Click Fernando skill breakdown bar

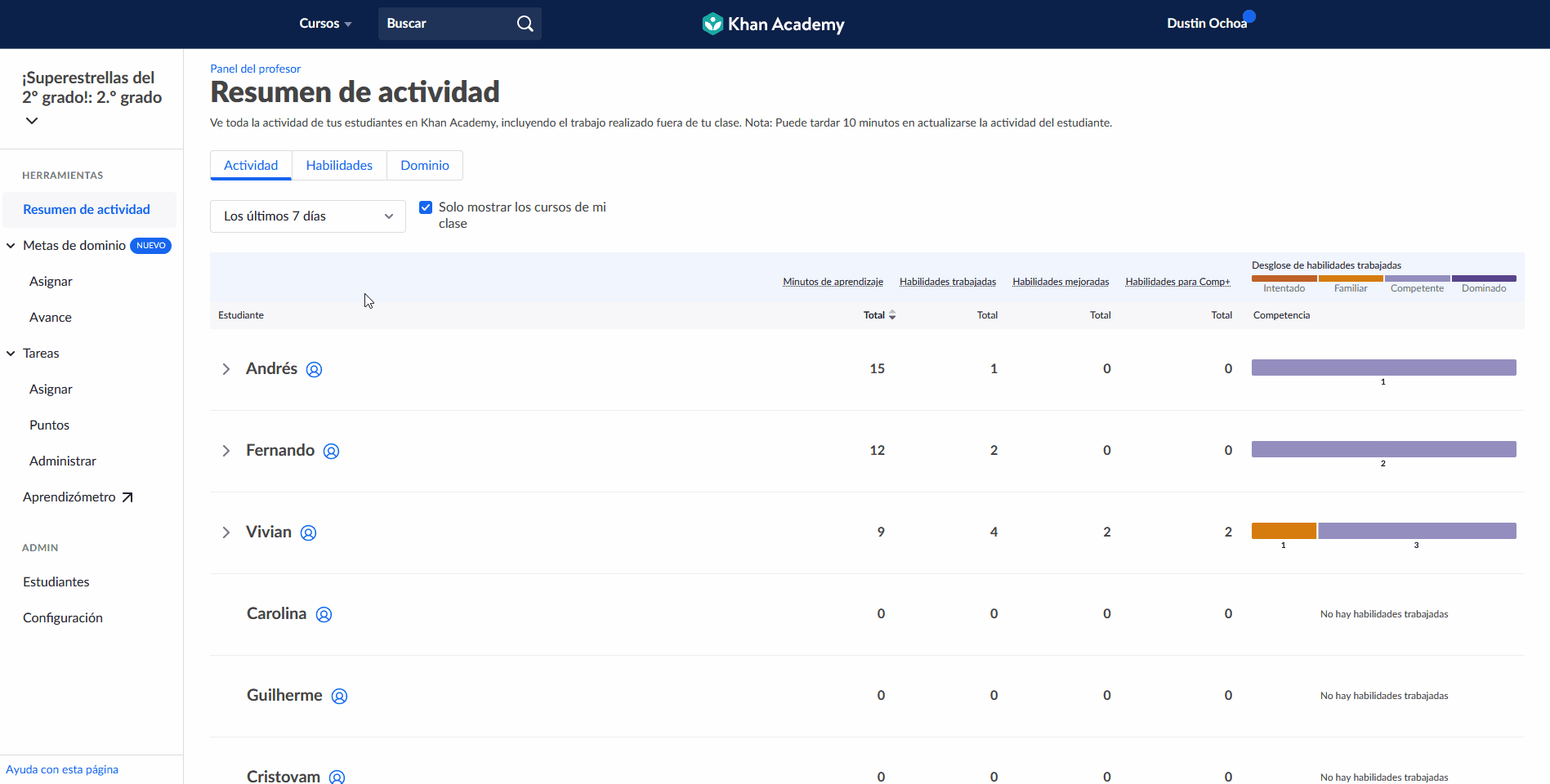[1384, 449]
